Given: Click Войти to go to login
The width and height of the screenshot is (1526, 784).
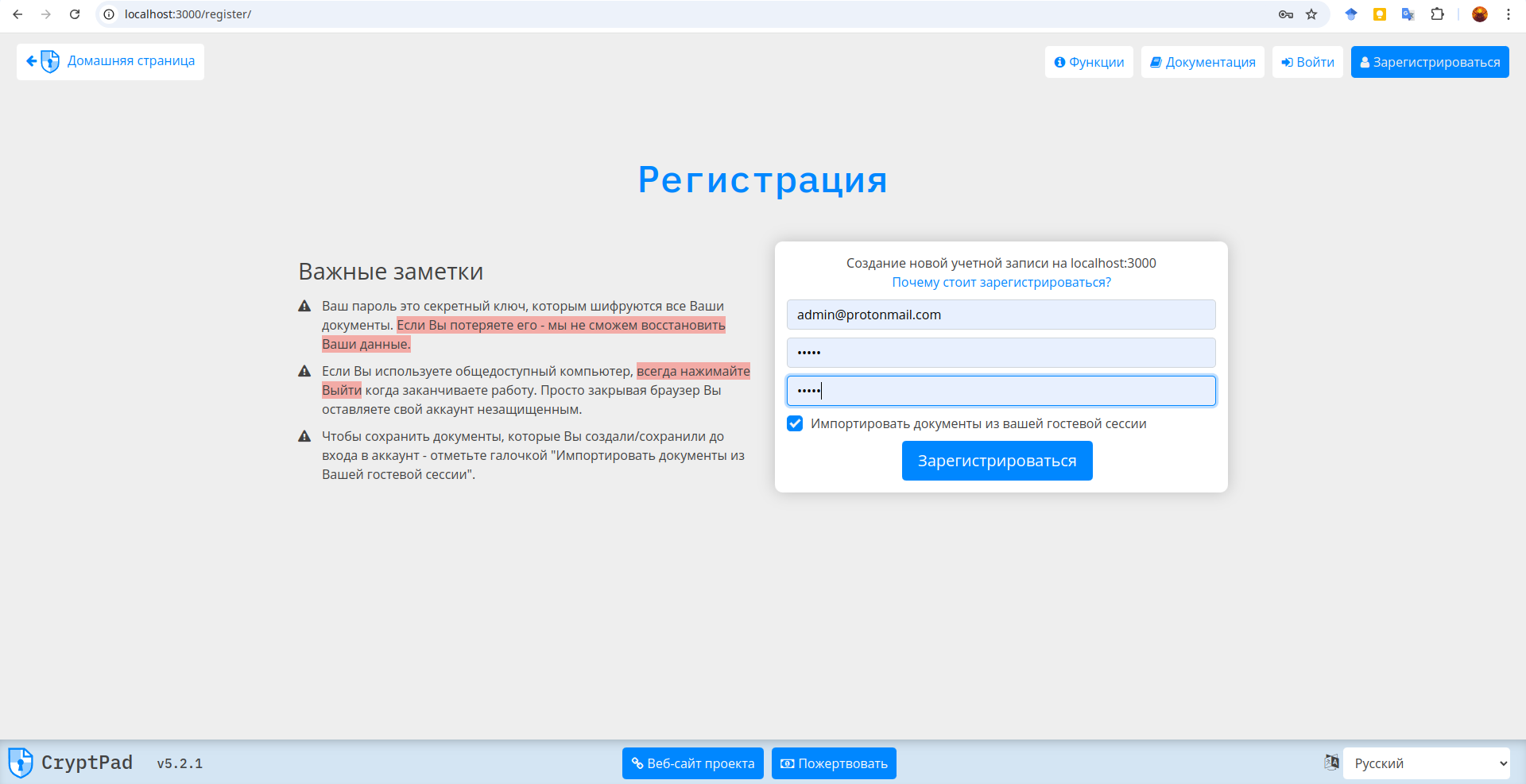Looking at the screenshot, I should 1307,61.
